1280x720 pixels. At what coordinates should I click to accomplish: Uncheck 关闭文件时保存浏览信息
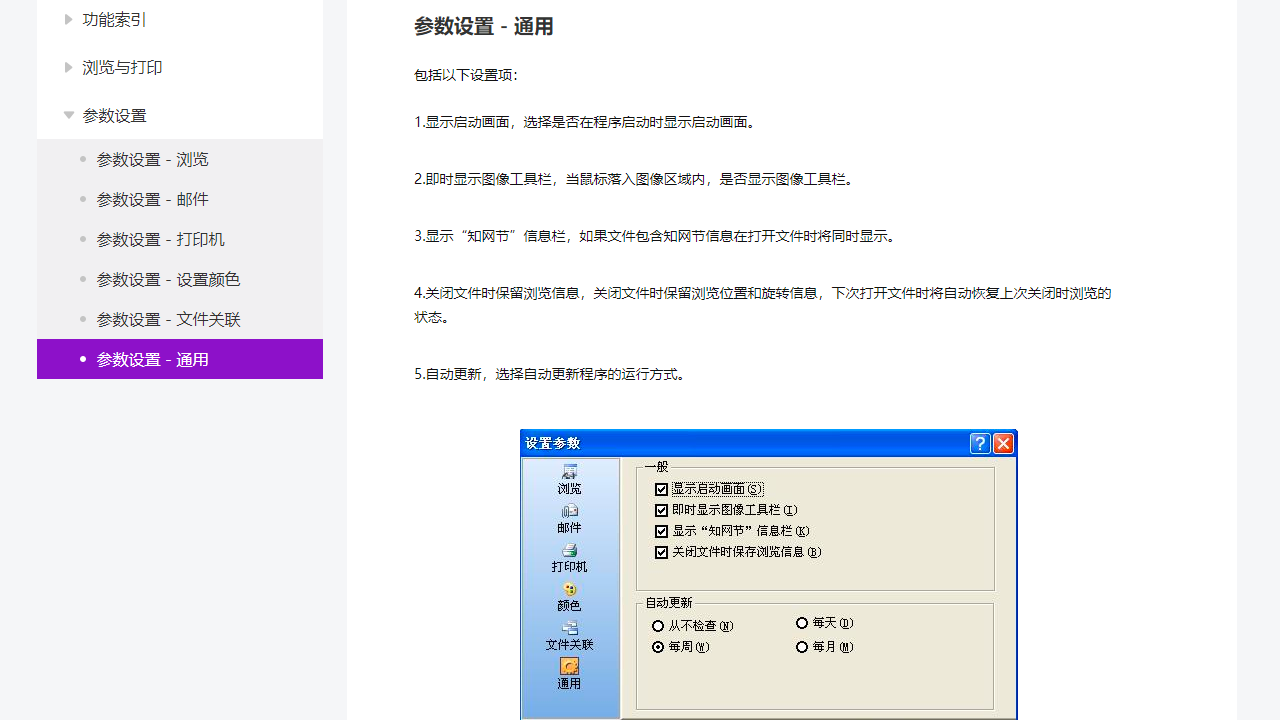point(661,552)
